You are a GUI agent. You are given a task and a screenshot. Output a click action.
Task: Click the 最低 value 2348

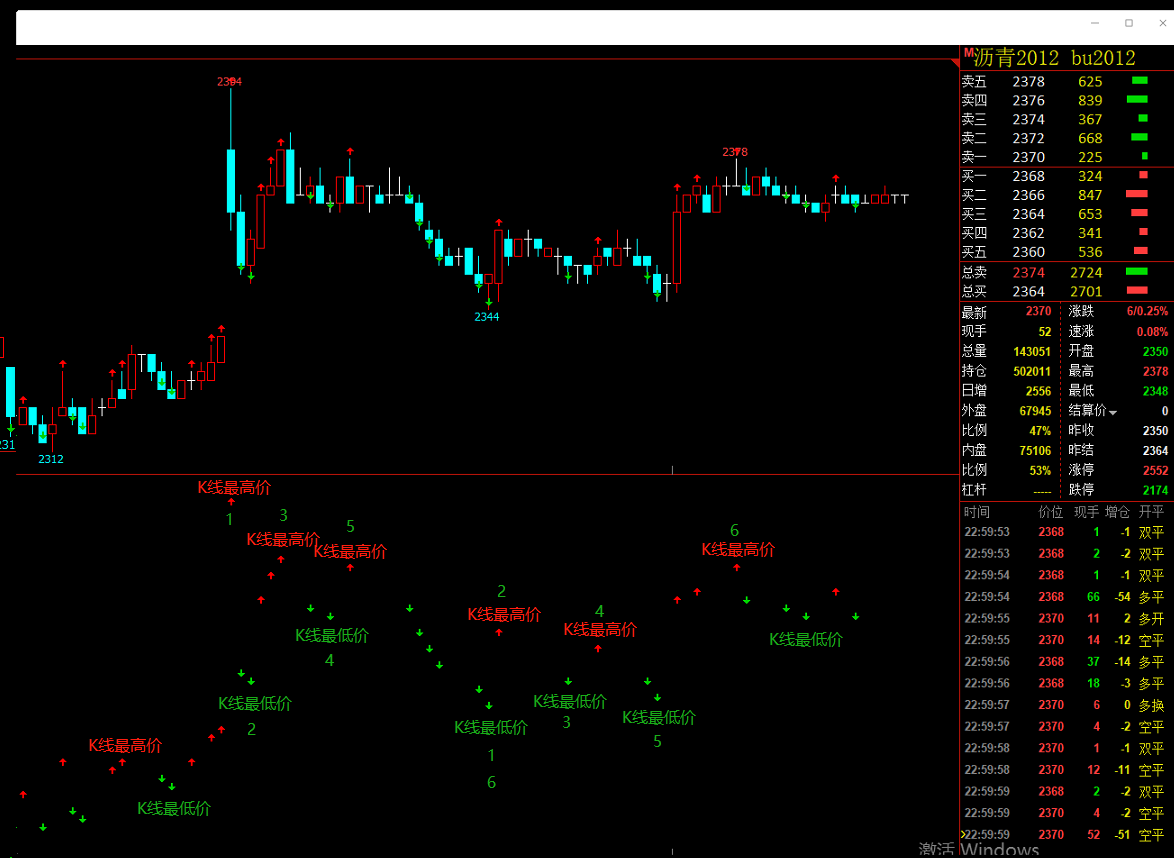[1155, 392]
